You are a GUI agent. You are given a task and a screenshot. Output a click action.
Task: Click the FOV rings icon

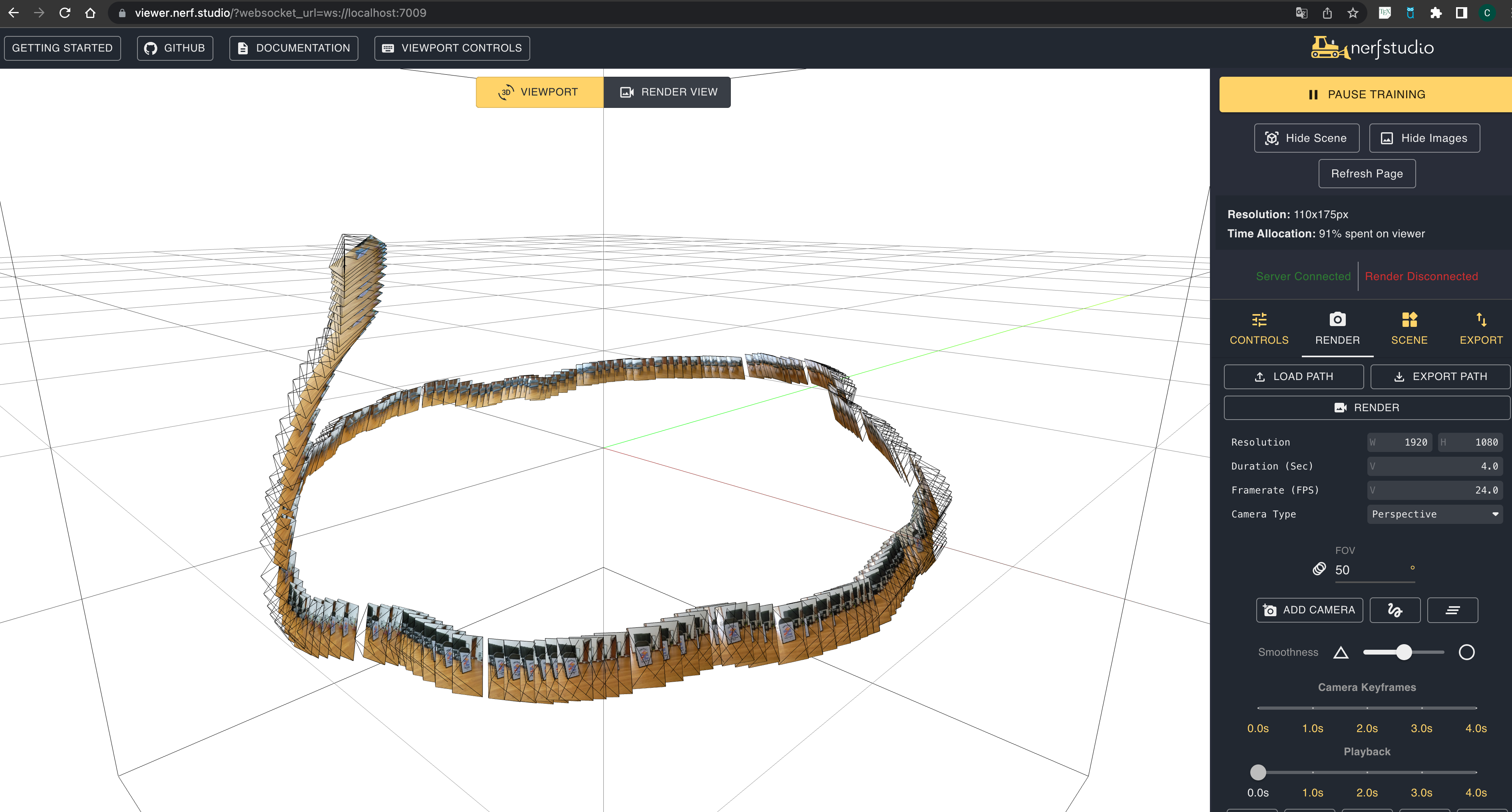click(x=1319, y=569)
